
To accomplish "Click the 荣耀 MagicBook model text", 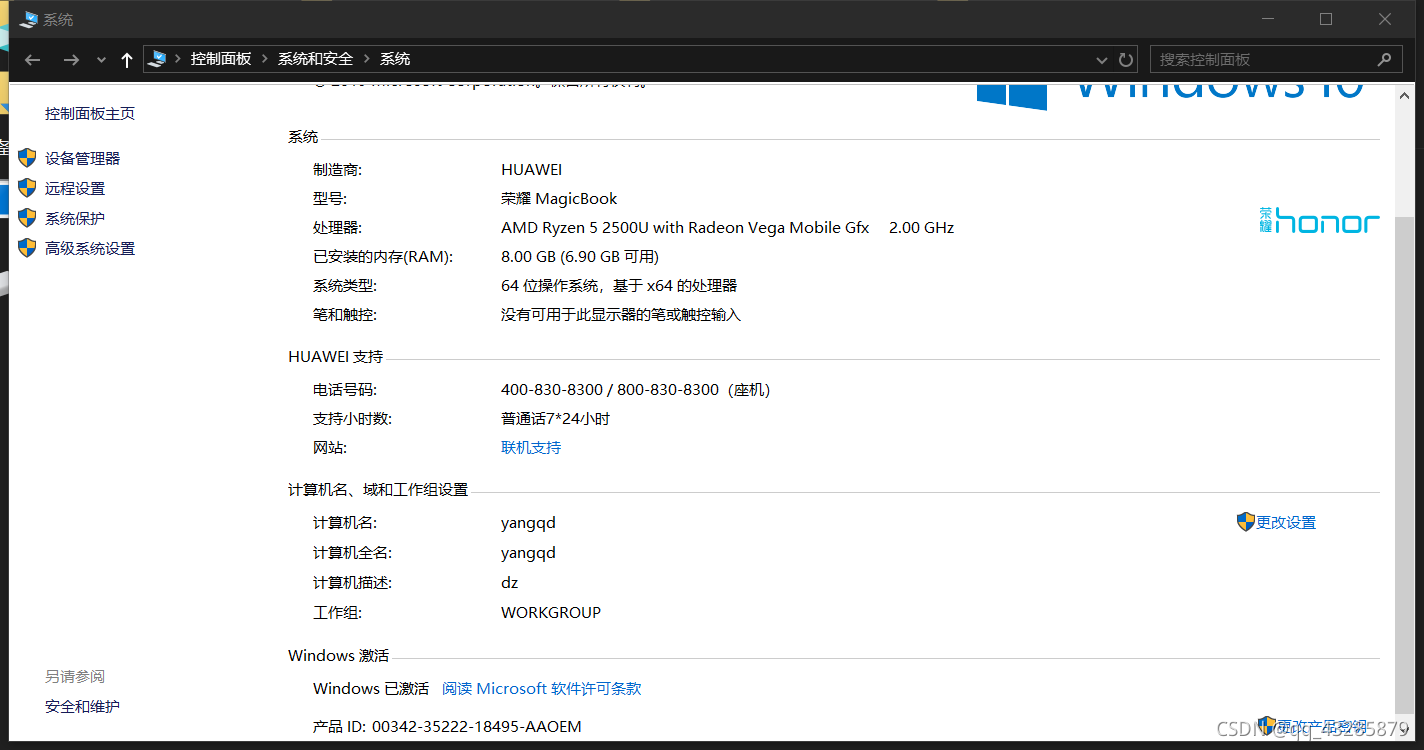I will point(559,199).
